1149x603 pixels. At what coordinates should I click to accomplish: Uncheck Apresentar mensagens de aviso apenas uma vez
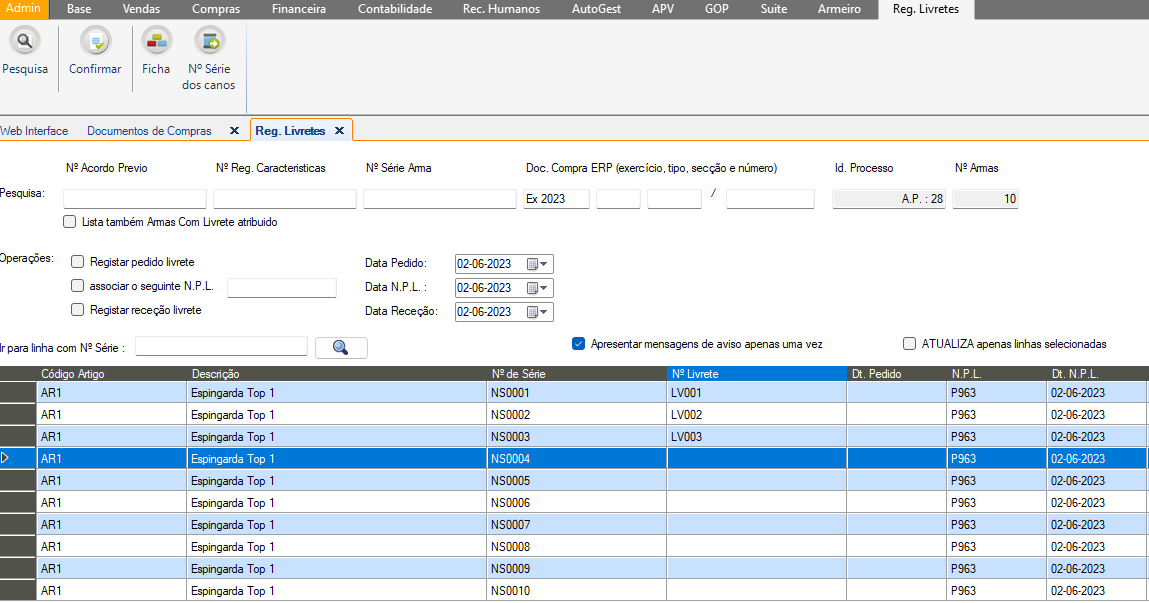click(578, 343)
